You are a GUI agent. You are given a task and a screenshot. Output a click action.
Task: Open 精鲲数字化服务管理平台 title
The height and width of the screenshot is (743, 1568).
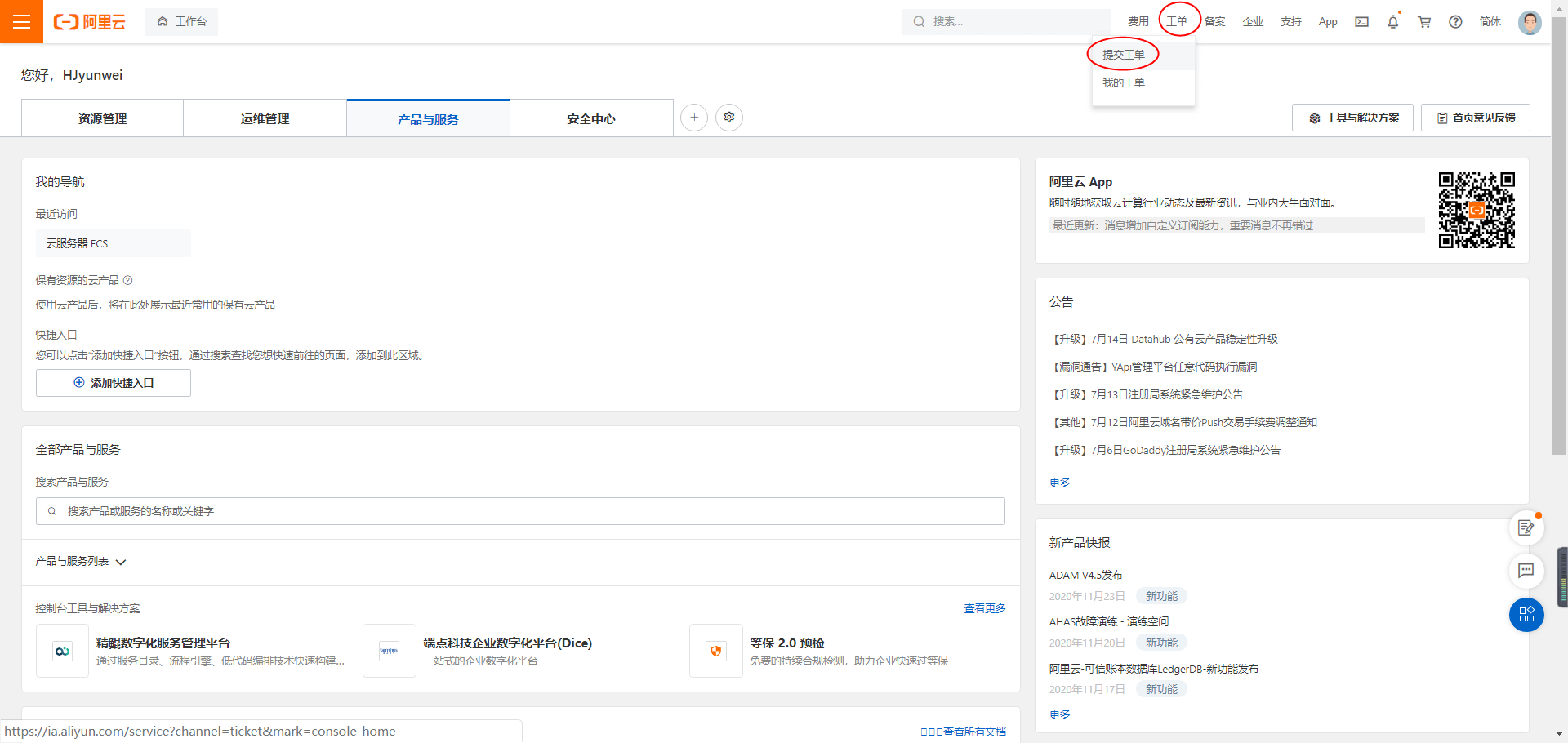click(163, 643)
